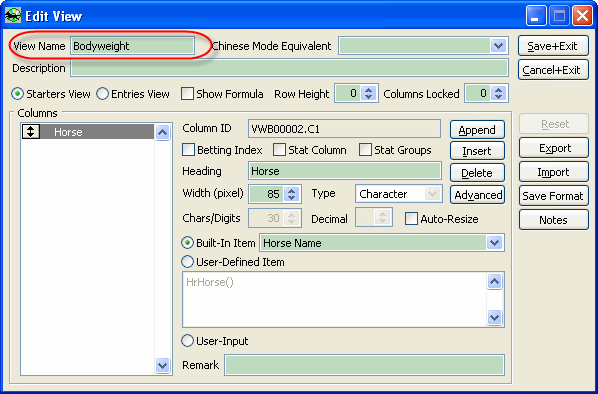
Task: Click the Column ID field VWB00002.C1
Action: pyautogui.click(x=344, y=129)
